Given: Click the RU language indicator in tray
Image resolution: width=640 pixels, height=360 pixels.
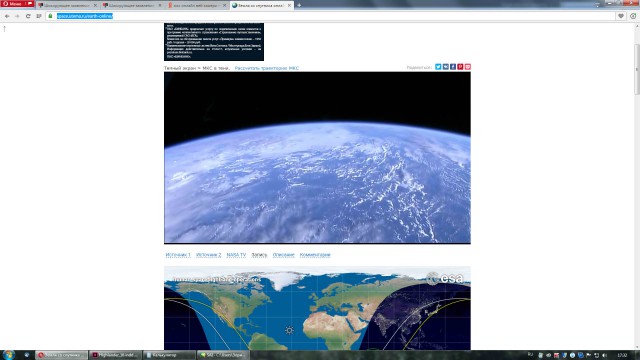Looking at the screenshot, I should [x=531, y=354].
